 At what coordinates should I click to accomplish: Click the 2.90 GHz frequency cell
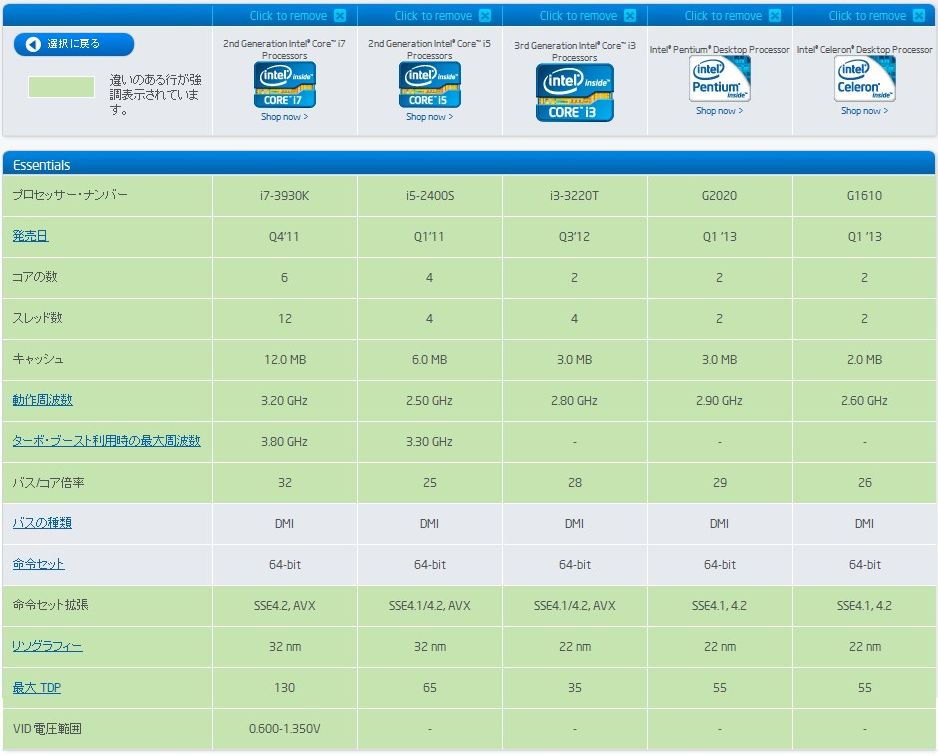pyautogui.click(x=720, y=401)
